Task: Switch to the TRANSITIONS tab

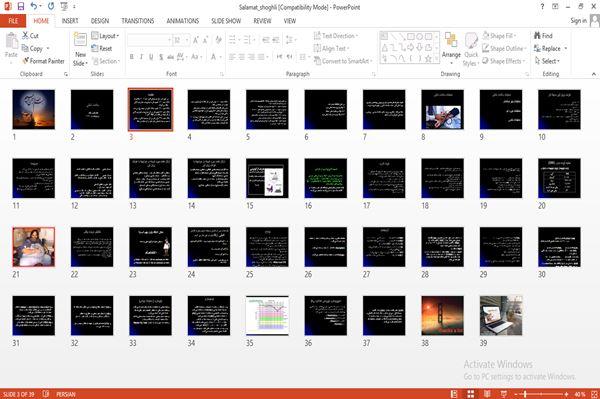Action: [138, 21]
